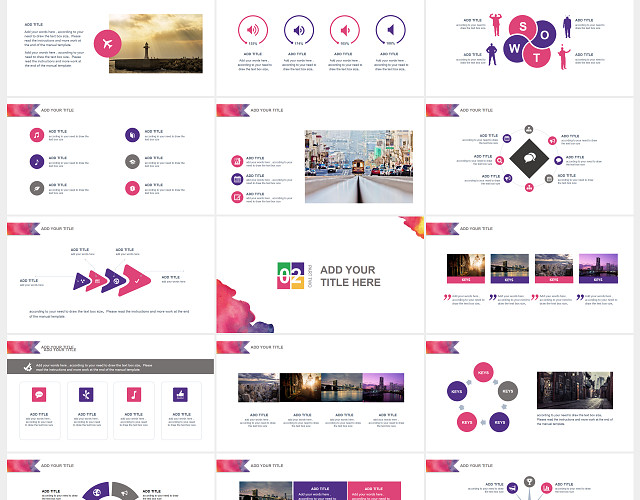
Task: Click the dark diamond chat-bubbles icon
Action: coord(529,158)
